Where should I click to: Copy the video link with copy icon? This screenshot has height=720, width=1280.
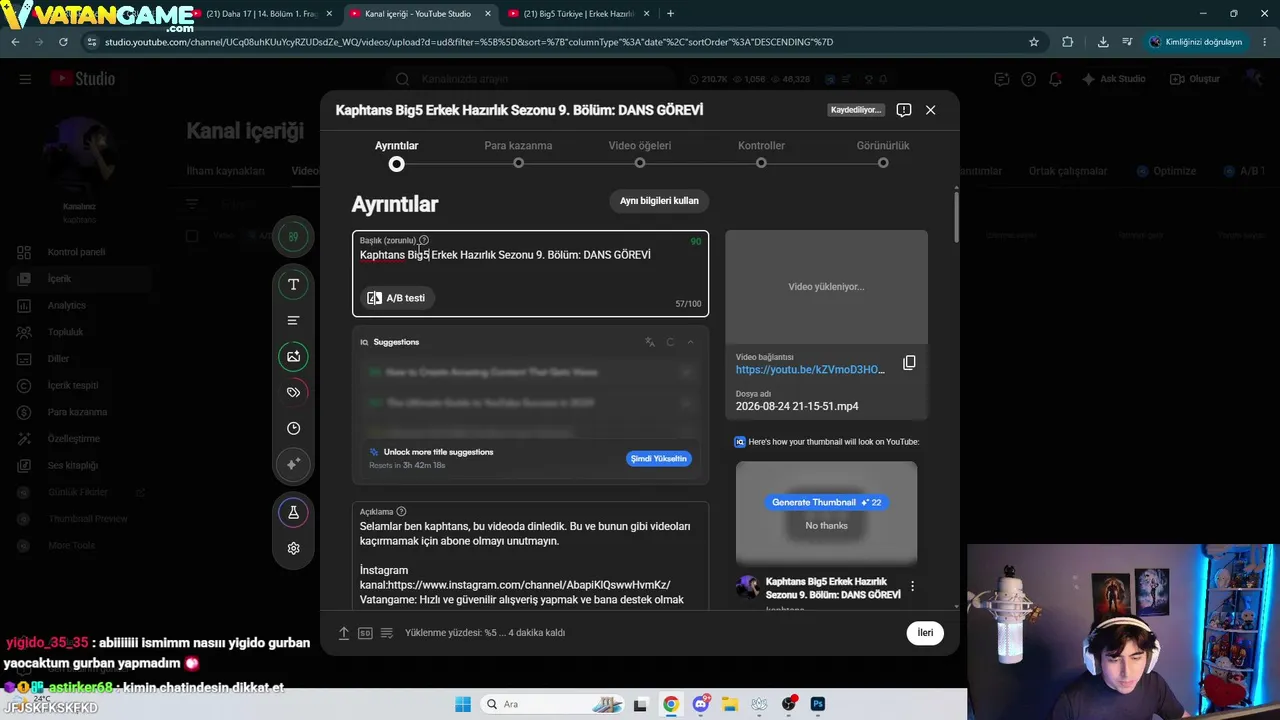click(909, 363)
